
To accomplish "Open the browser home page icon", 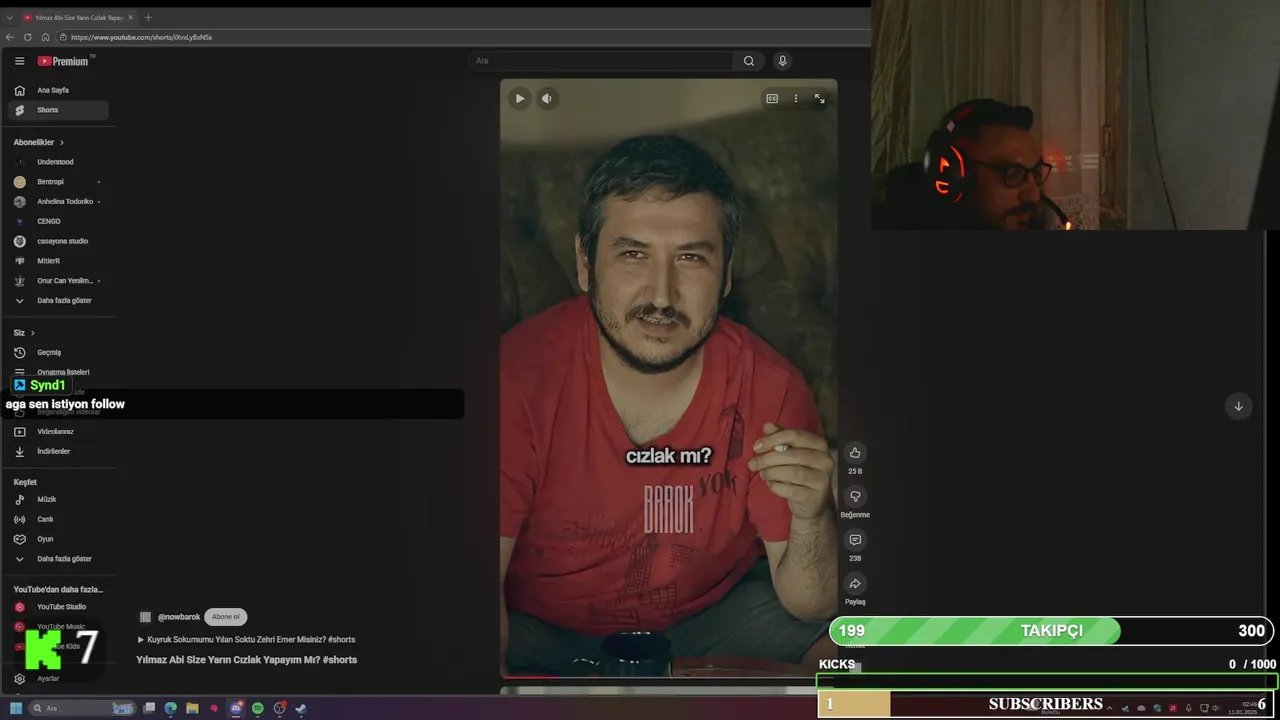I will pos(45,37).
